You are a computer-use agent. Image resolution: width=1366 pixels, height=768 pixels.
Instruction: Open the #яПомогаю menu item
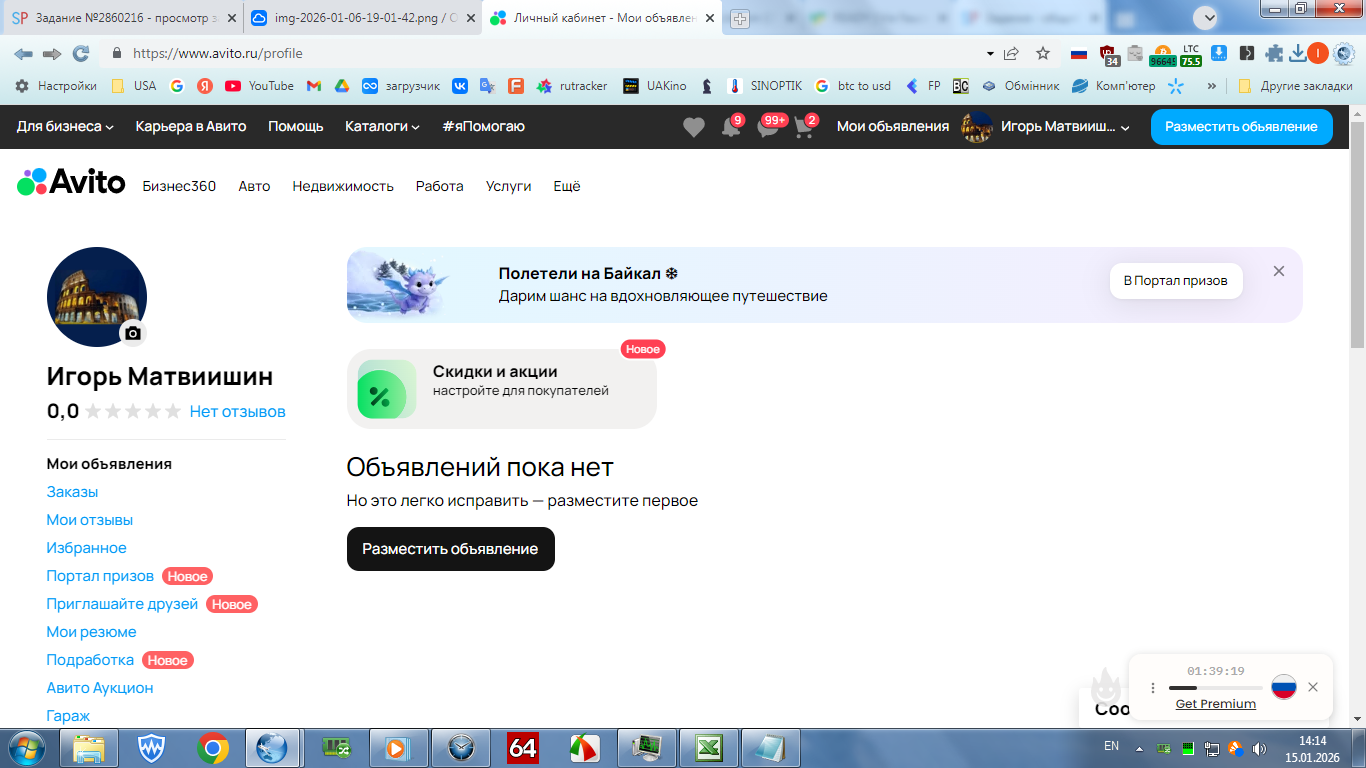point(483,126)
